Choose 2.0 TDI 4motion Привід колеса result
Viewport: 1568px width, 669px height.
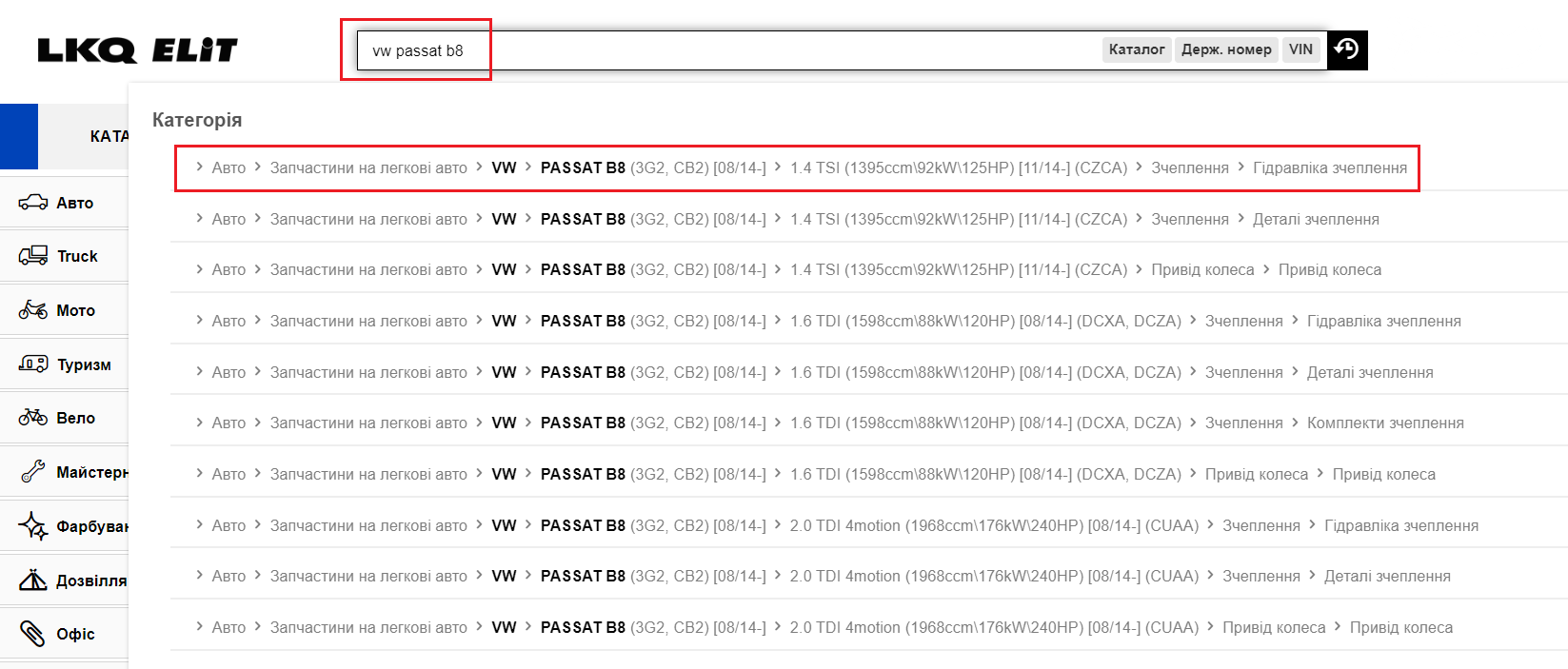tap(1400, 628)
